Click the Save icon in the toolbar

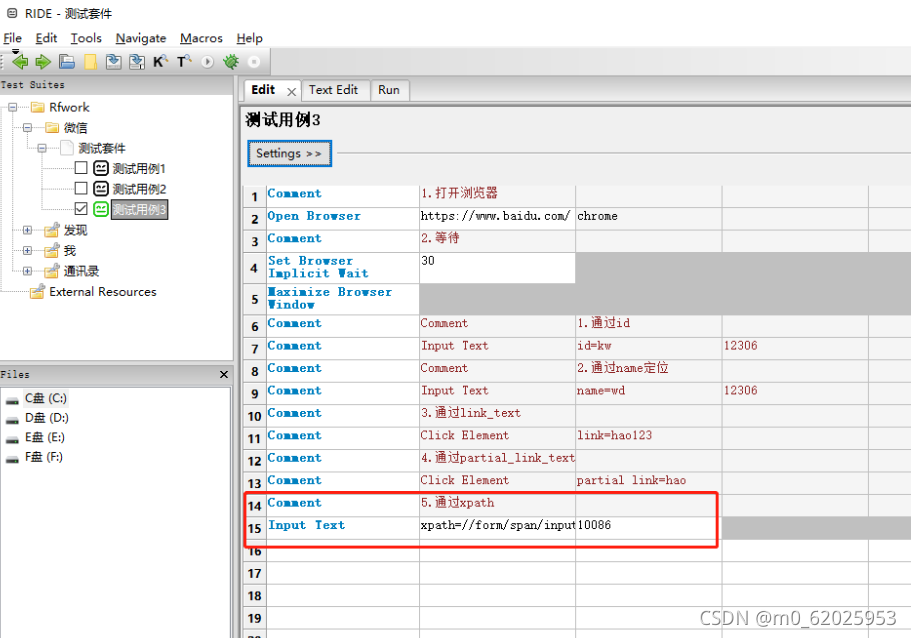tap(113, 61)
